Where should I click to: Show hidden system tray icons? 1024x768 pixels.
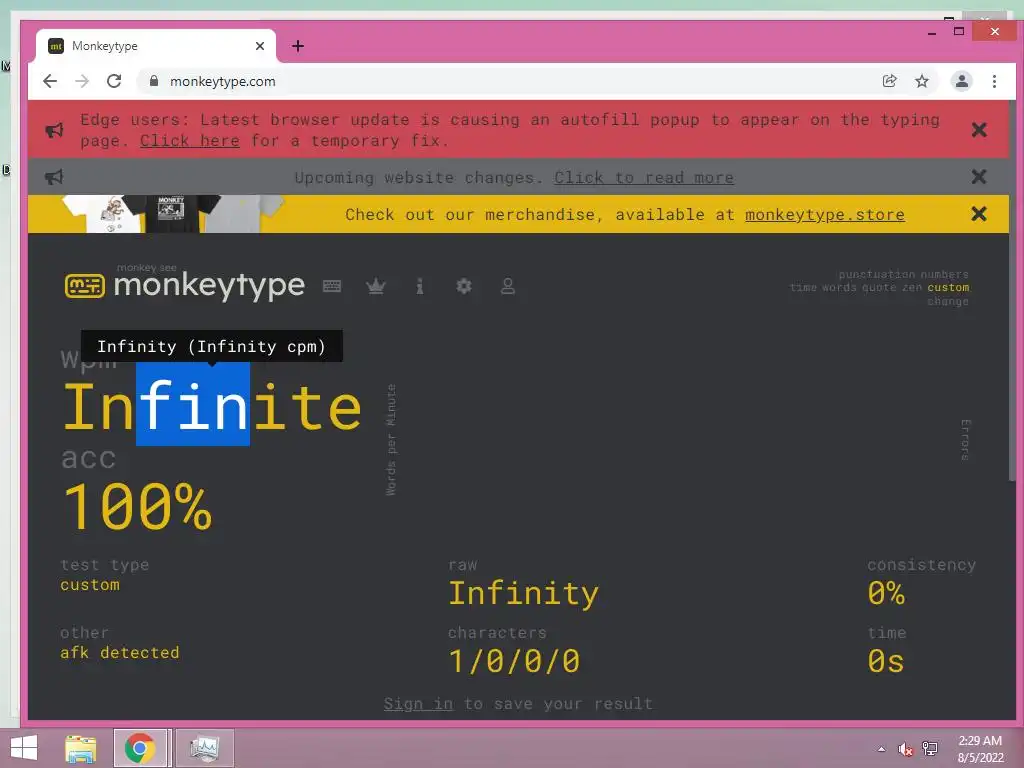[x=882, y=749]
